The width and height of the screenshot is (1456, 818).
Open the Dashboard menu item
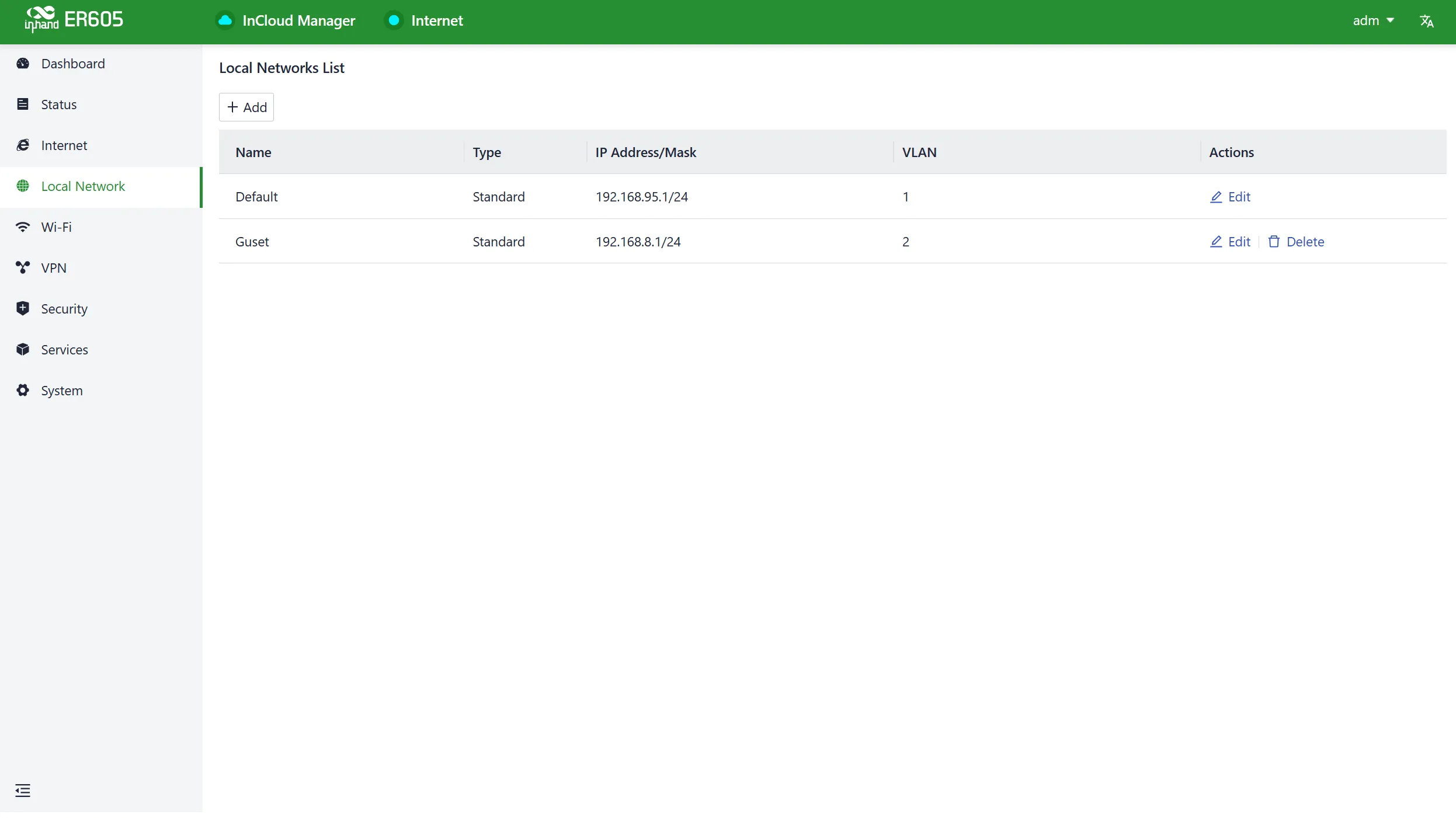coord(101,64)
